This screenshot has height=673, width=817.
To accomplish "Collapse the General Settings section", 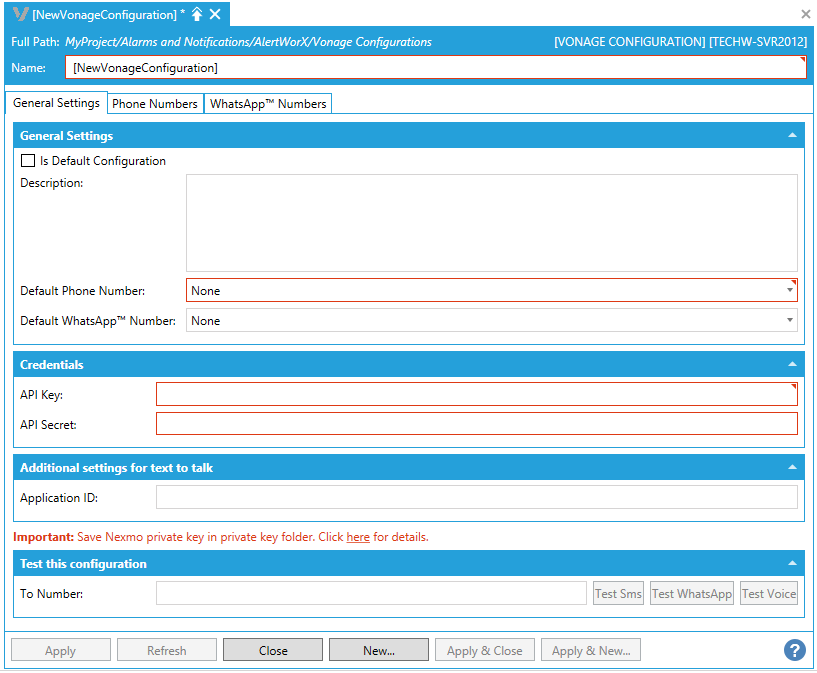I will pyautogui.click(x=792, y=135).
